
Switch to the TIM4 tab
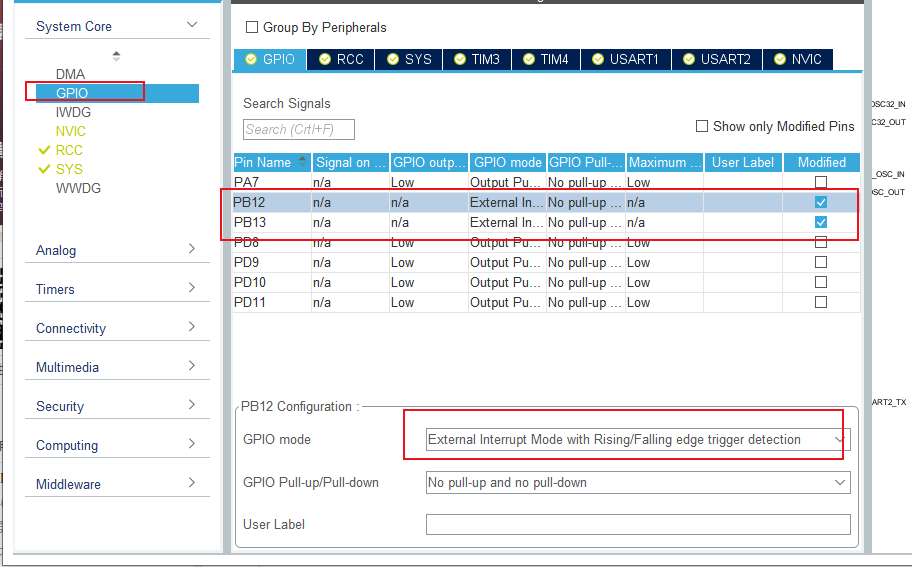click(x=546, y=59)
